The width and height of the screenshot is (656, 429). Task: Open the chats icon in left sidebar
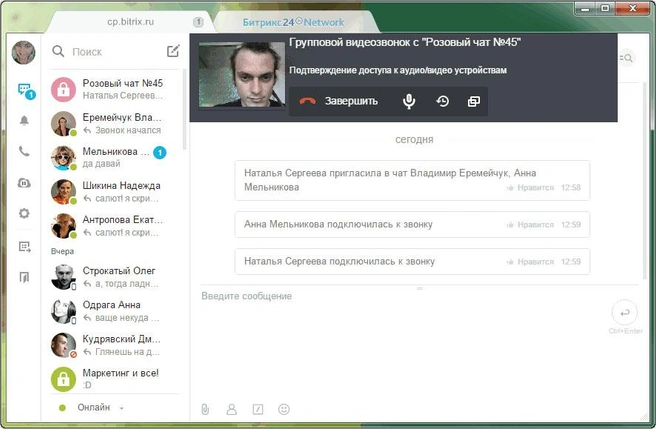24,90
